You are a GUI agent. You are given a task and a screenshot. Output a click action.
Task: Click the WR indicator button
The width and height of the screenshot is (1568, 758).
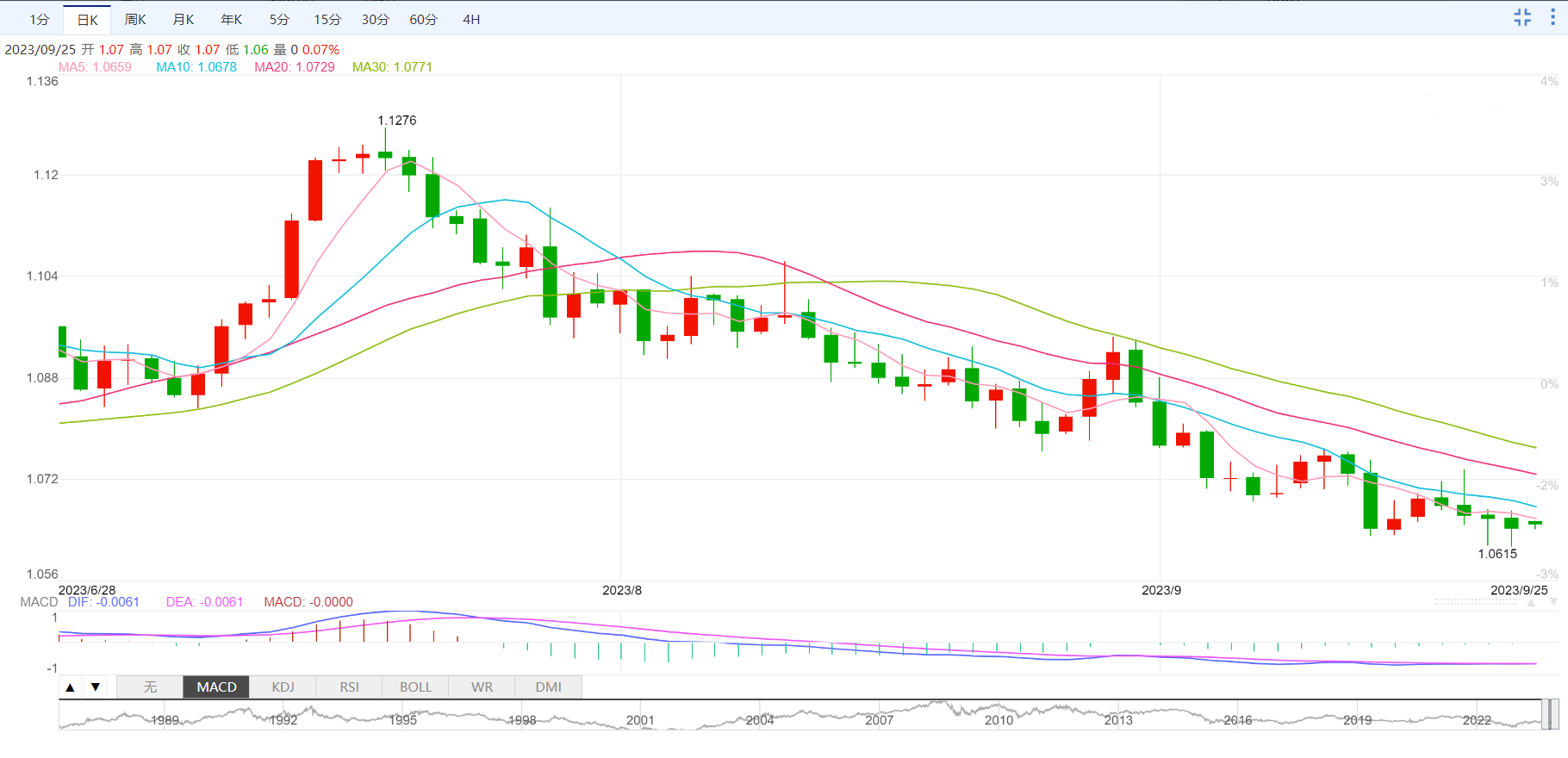coord(482,687)
